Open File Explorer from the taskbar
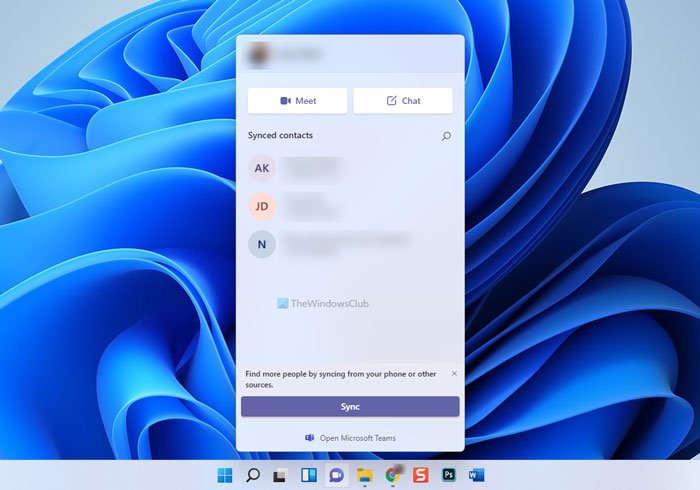Image resolution: width=700 pixels, height=490 pixels. click(365, 475)
